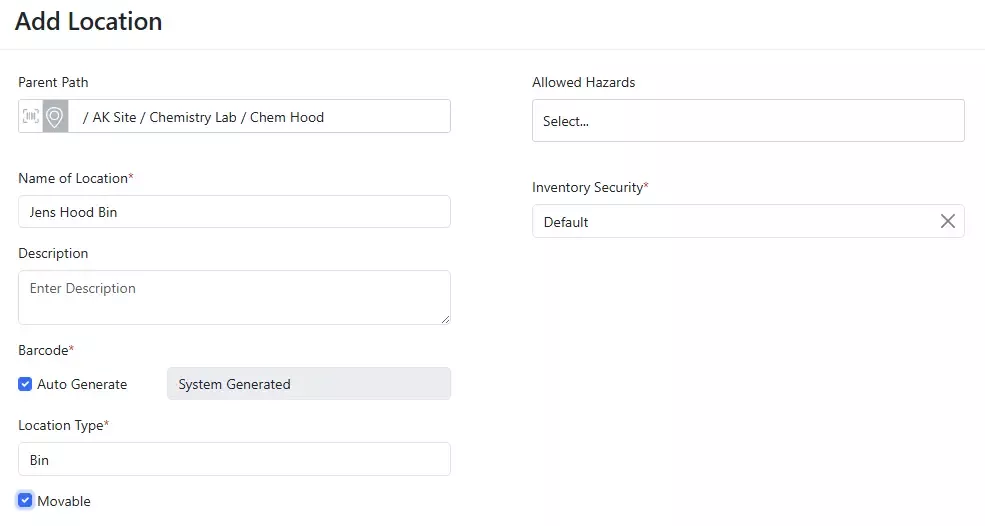
Task: Click the barcode scan icon in Parent Path
Action: pos(31,117)
